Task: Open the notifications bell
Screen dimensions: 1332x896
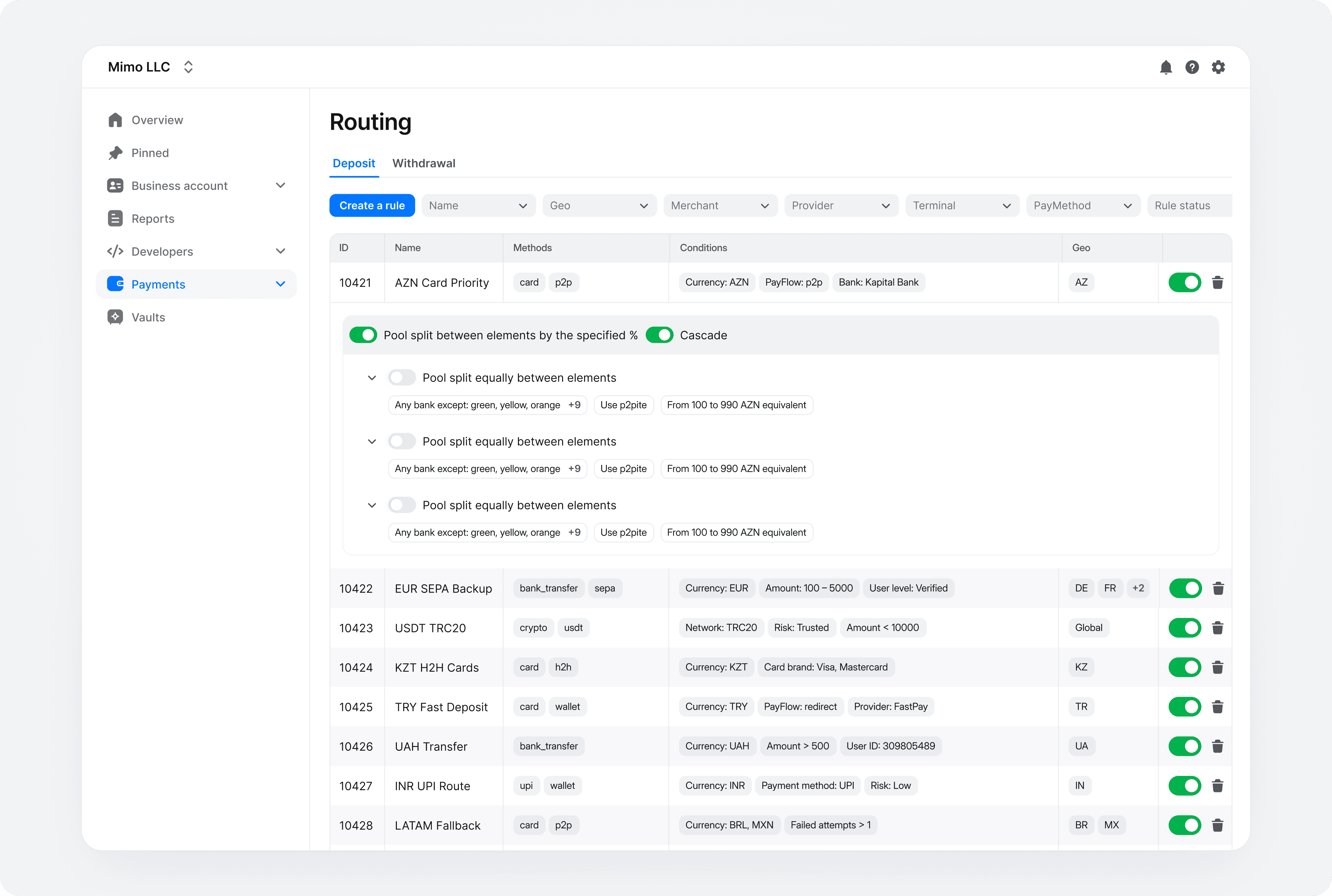Action: point(1166,67)
